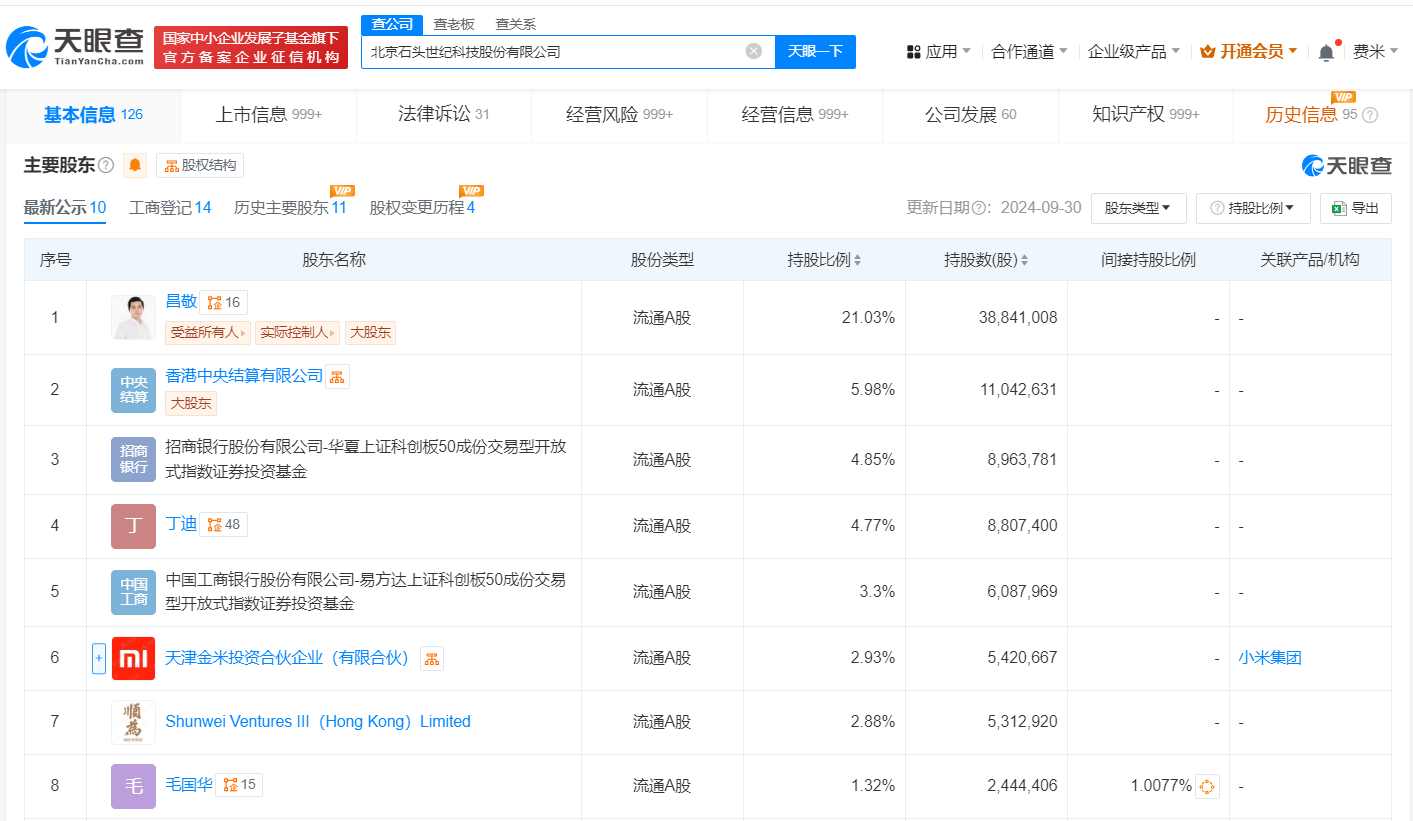Open shareholder link 天津金米投资合伙企业
Image resolution: width=1413 pixels, height=821 pixels.
290,658
